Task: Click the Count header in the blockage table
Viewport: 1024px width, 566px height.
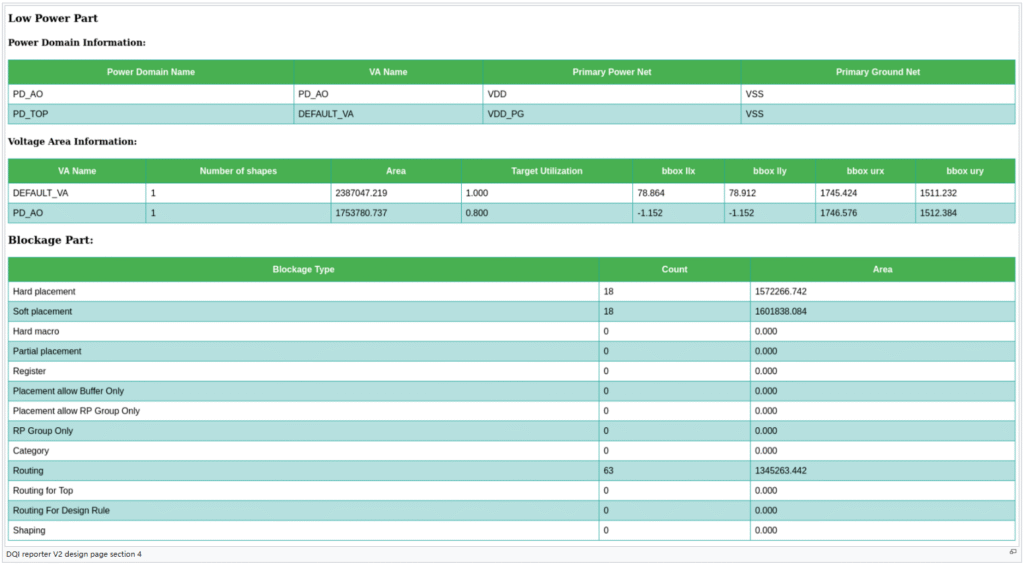Action: tap(674, 269)
